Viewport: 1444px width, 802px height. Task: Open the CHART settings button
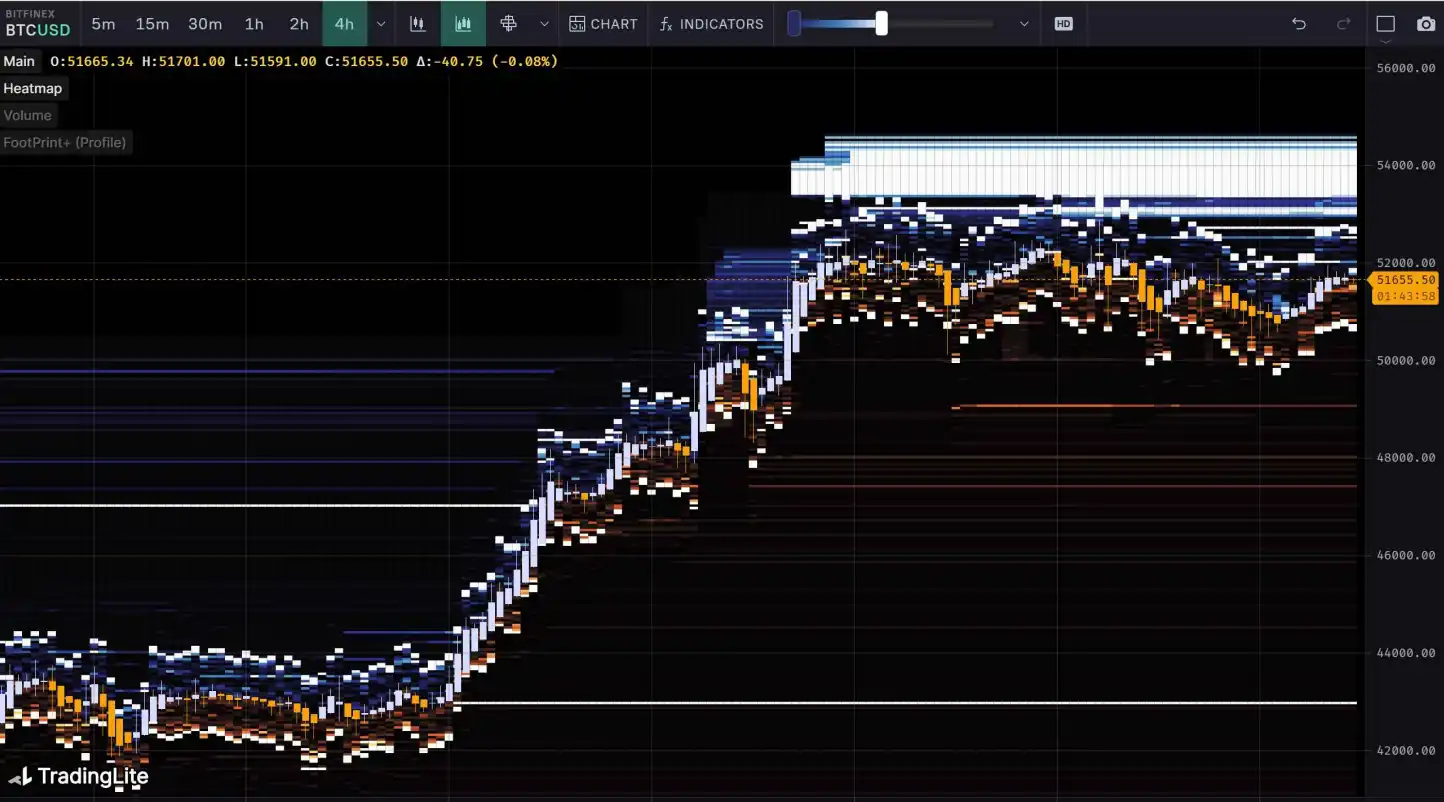pyautogui.click(x=603, y=24)
